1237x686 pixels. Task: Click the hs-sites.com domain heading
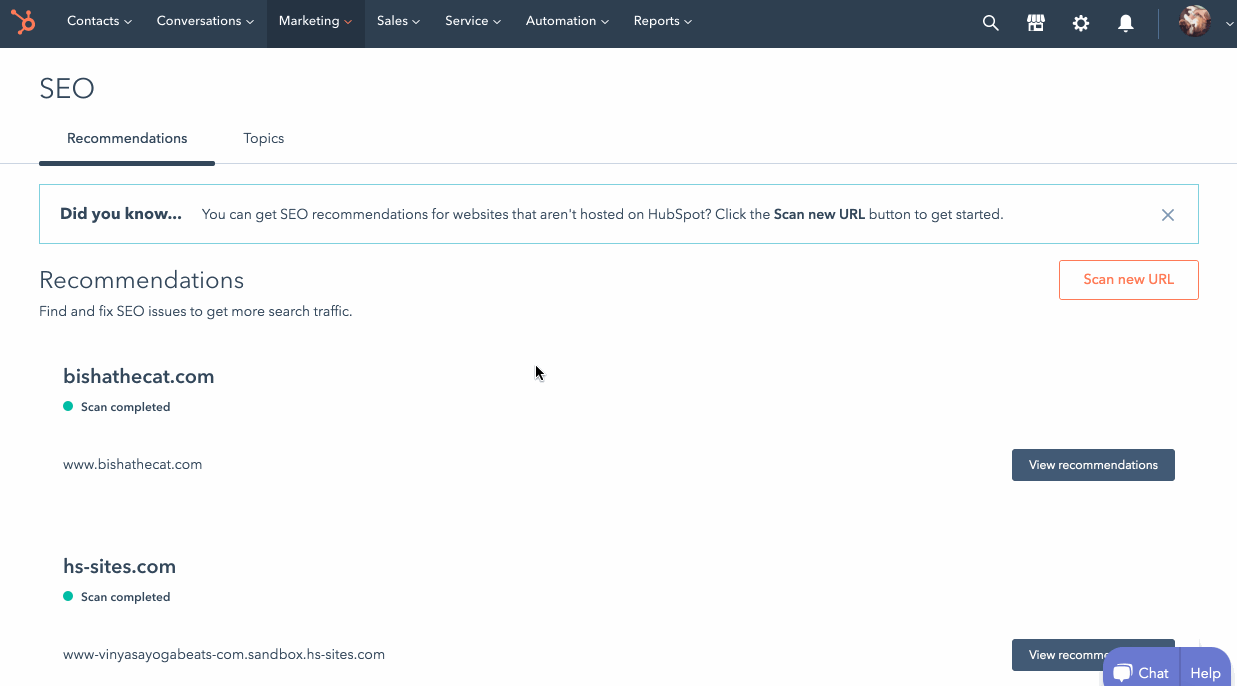tap(119, 567)
